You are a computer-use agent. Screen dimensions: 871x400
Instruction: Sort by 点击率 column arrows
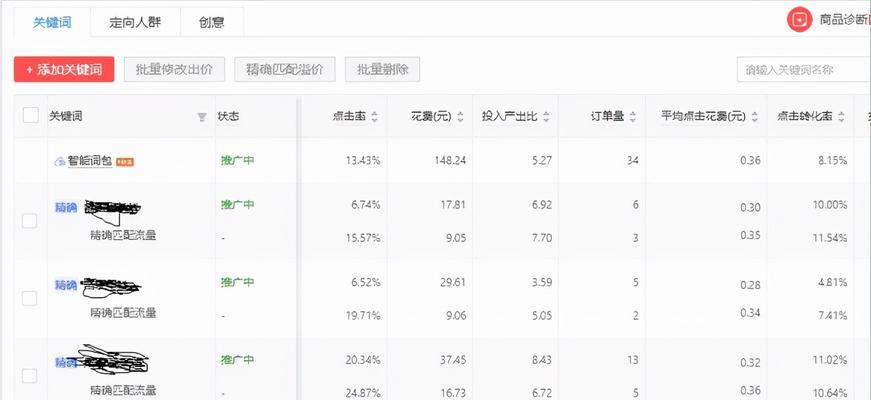[x=374, y=117]
